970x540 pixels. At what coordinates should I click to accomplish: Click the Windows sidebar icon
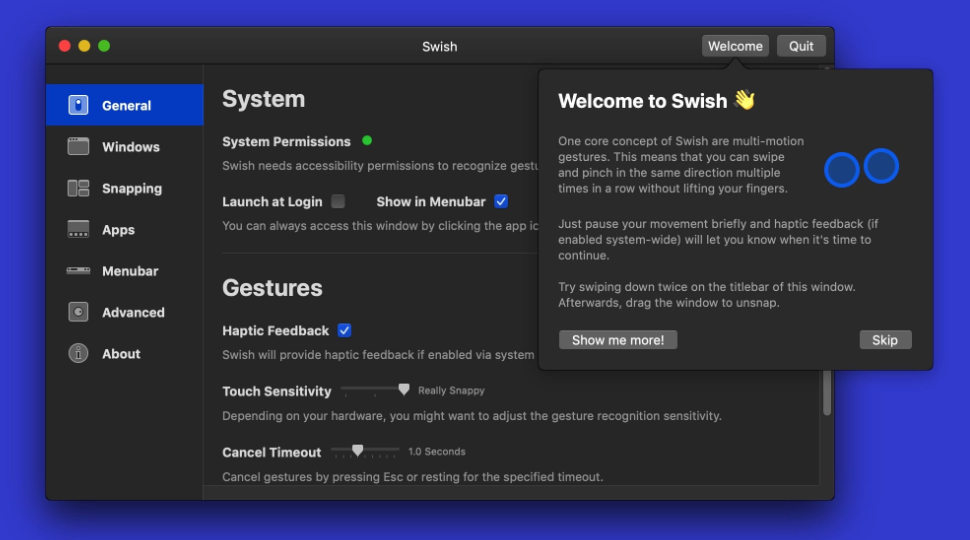[78, 147]
